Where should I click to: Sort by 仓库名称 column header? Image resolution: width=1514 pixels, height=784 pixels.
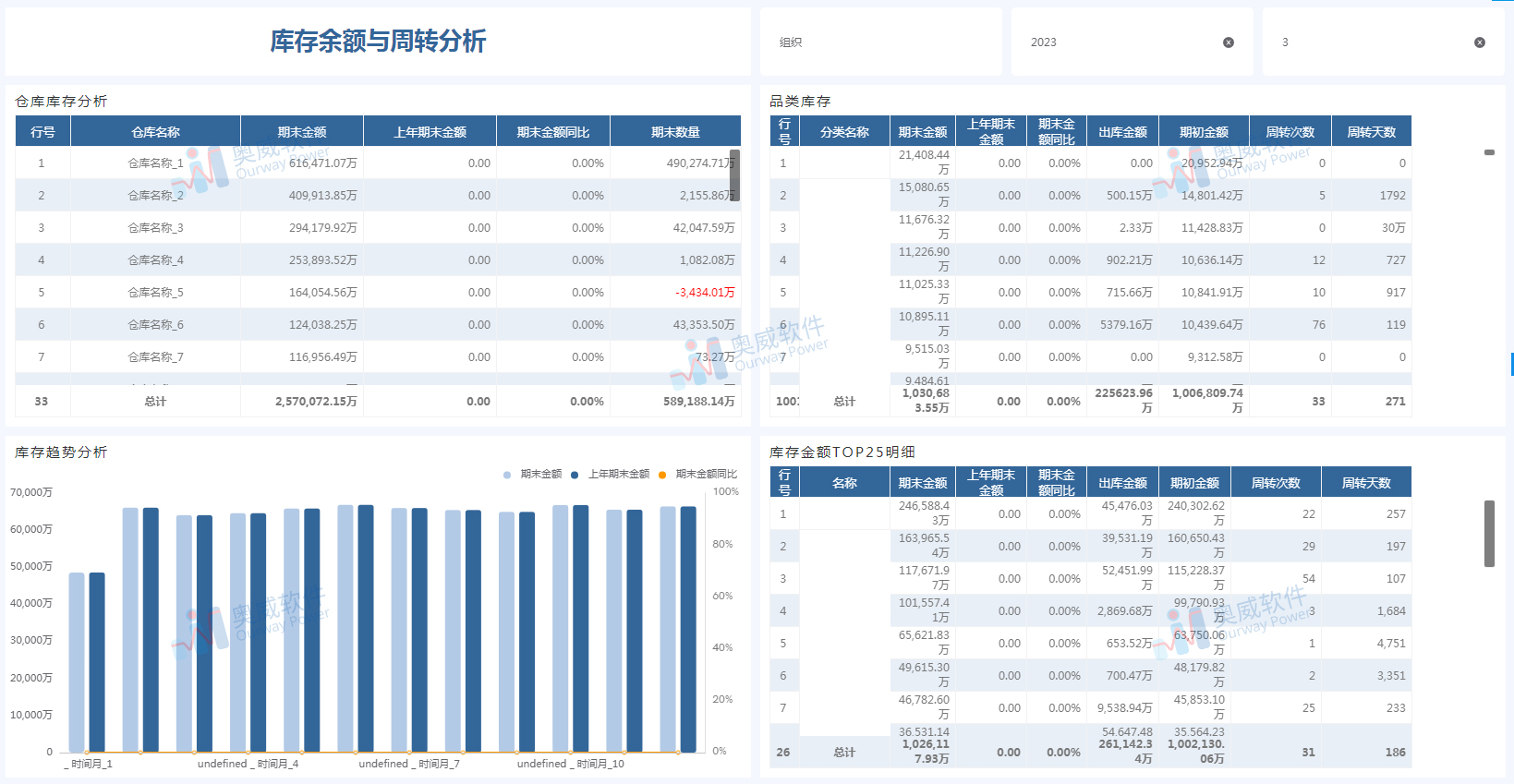tap(155, 132)
